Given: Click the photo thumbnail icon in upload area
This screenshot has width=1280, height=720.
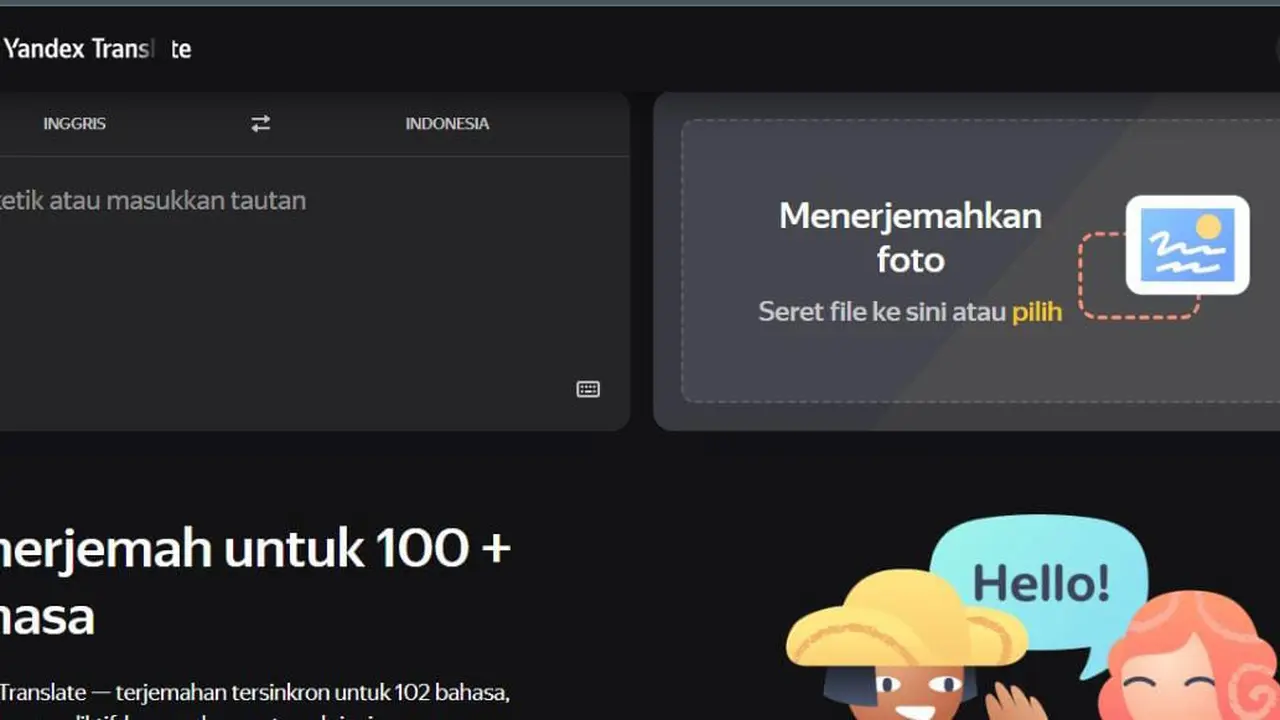Looking at the screenshot, I should (x=1187, y=245).
